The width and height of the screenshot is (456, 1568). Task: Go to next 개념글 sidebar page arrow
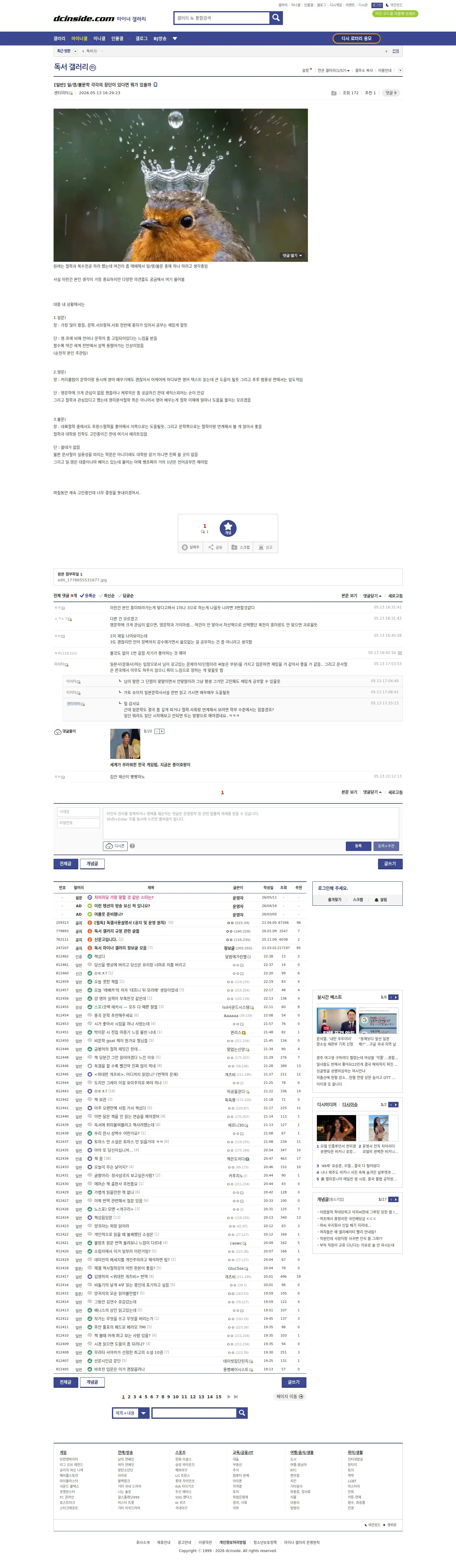click(x=396, y=1199)
